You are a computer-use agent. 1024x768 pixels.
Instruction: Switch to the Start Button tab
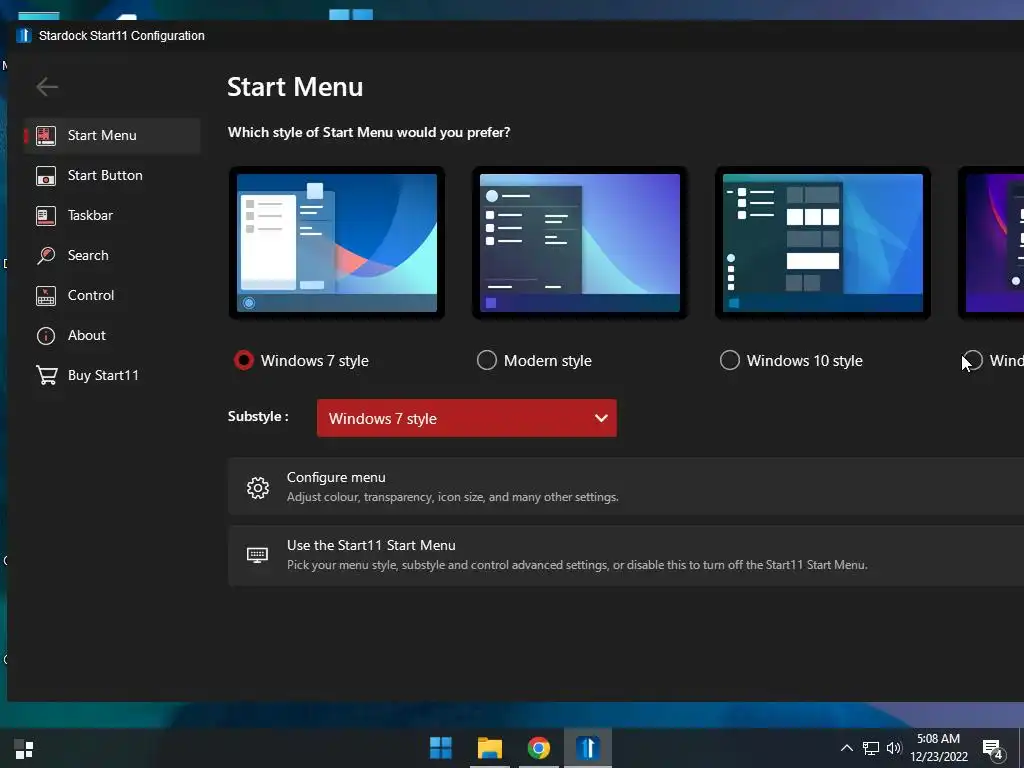(x=112, y=176)
